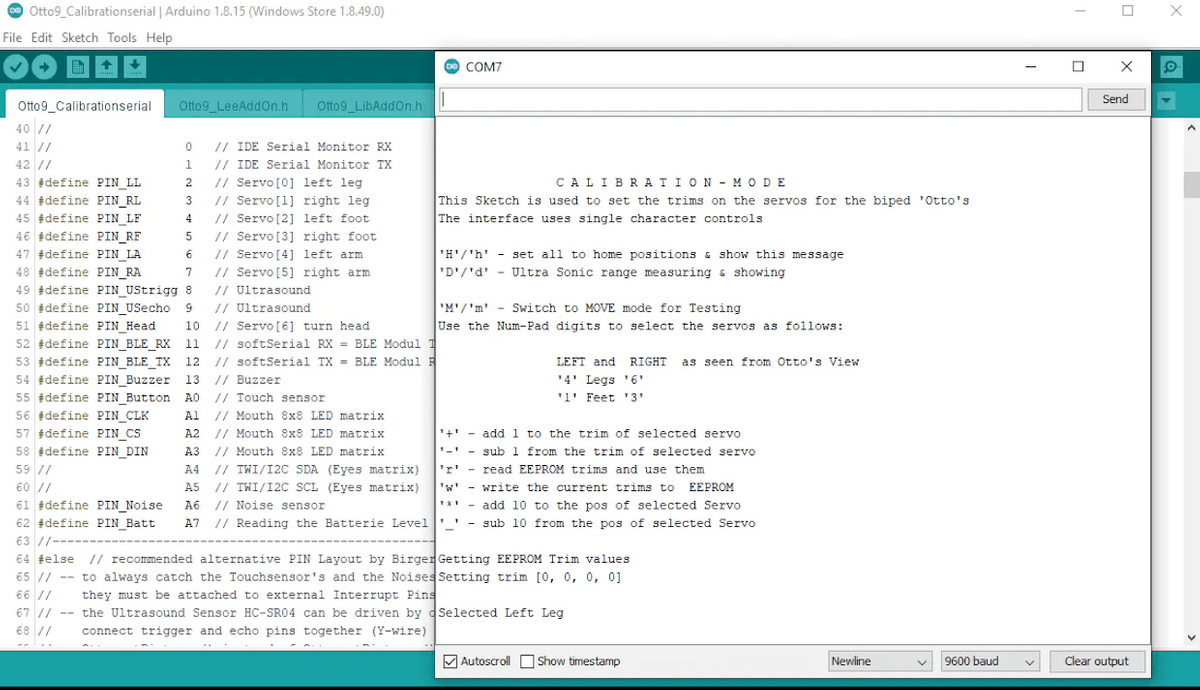Maximize the Arduino IDE main window
The image size is (1200, 690).
tap(1127, 12)
